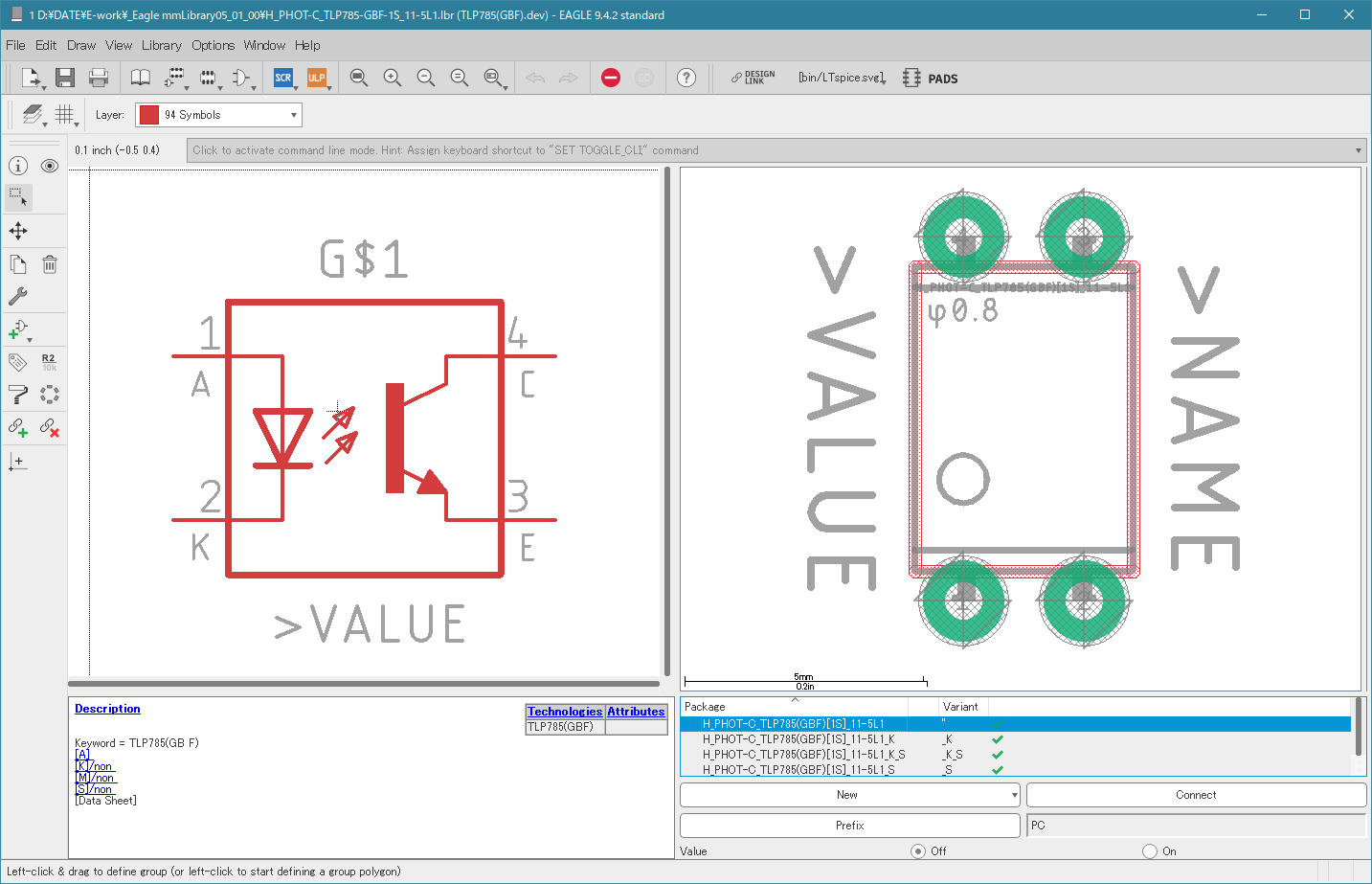The image size is (1372, 884).
Task: Select the Delete trash can tool
Action: coord(50,264)
